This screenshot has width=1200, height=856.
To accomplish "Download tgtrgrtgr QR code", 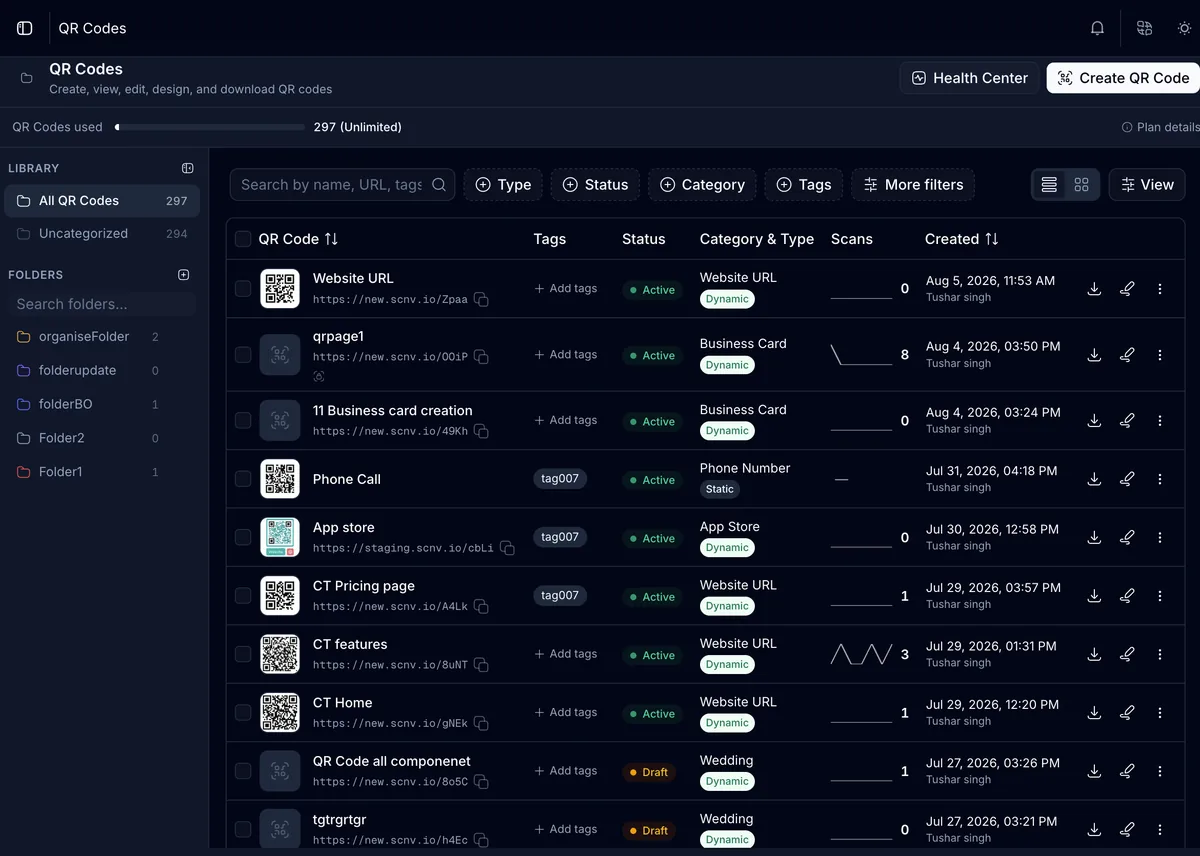I will pos(1094,829).
